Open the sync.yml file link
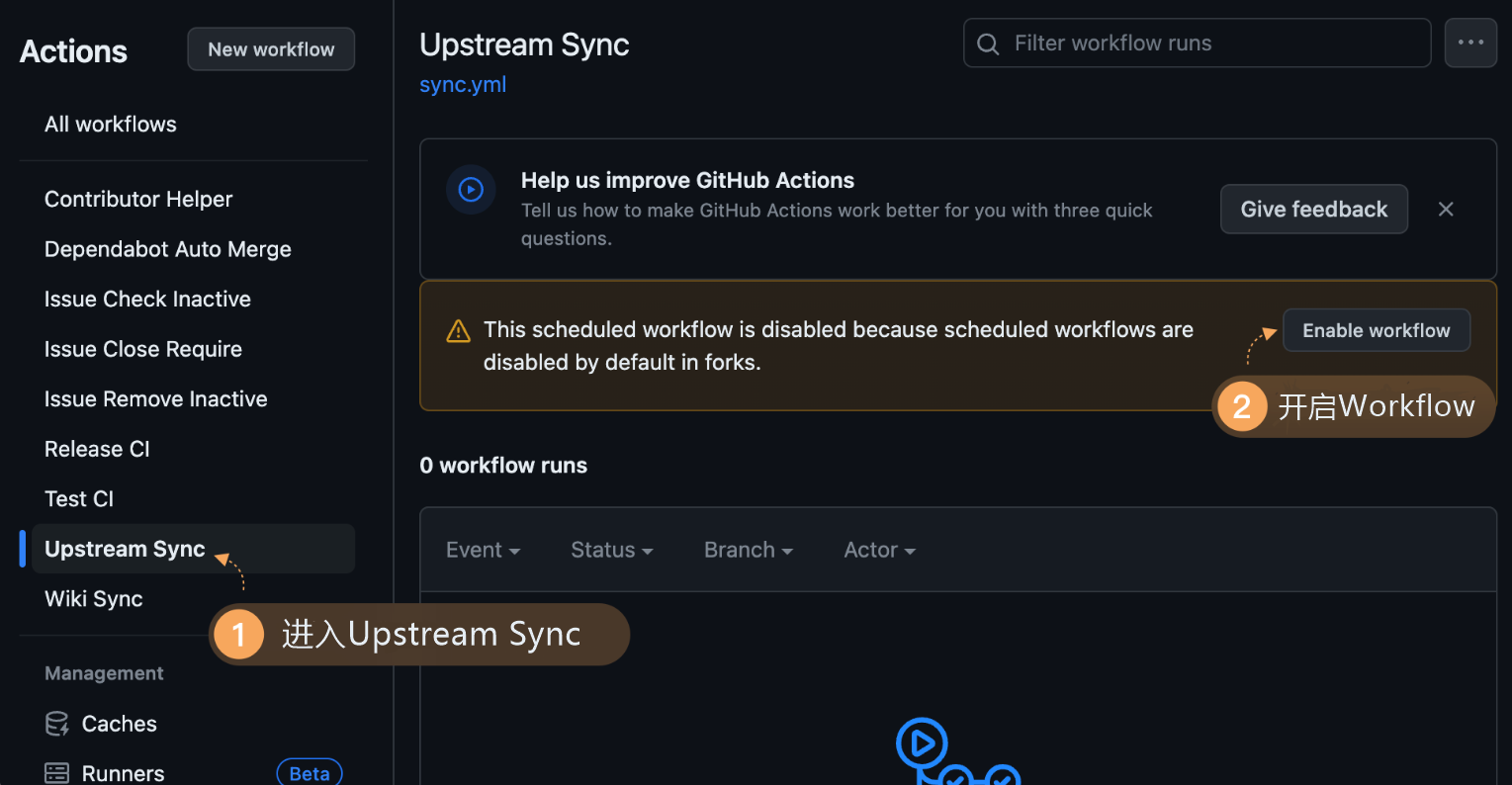1512x785 pixels. pos(463,85)
